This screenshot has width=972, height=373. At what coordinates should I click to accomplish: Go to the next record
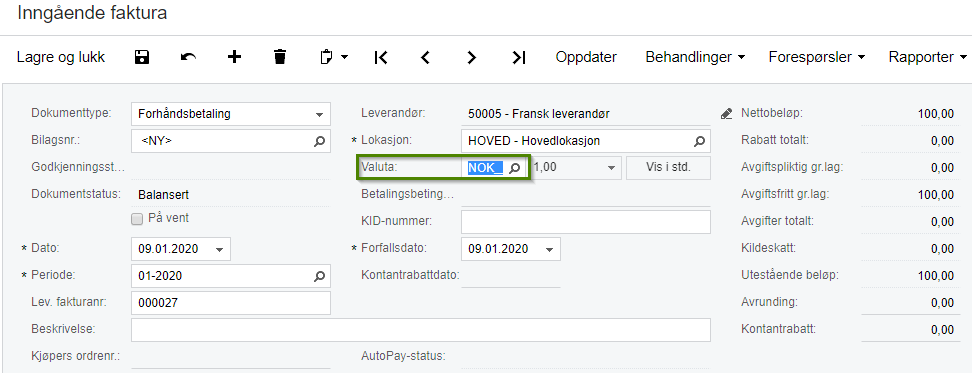pyautogui.click(x=472, y=58)
